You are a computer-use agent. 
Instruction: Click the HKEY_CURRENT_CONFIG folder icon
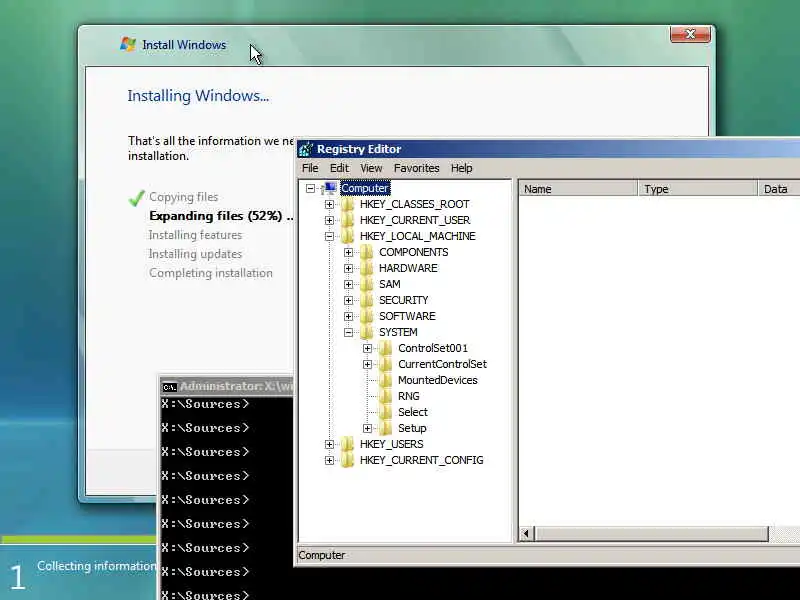tap(347, 460)
